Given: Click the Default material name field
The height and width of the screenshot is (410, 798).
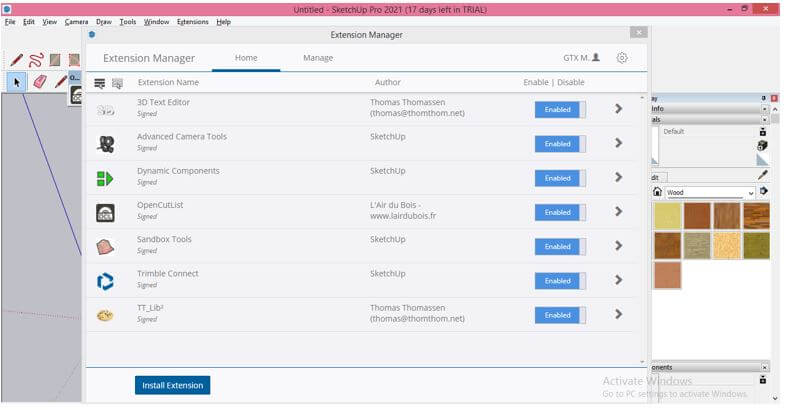Looking at the screenshot, I should (x=707, y=132).
